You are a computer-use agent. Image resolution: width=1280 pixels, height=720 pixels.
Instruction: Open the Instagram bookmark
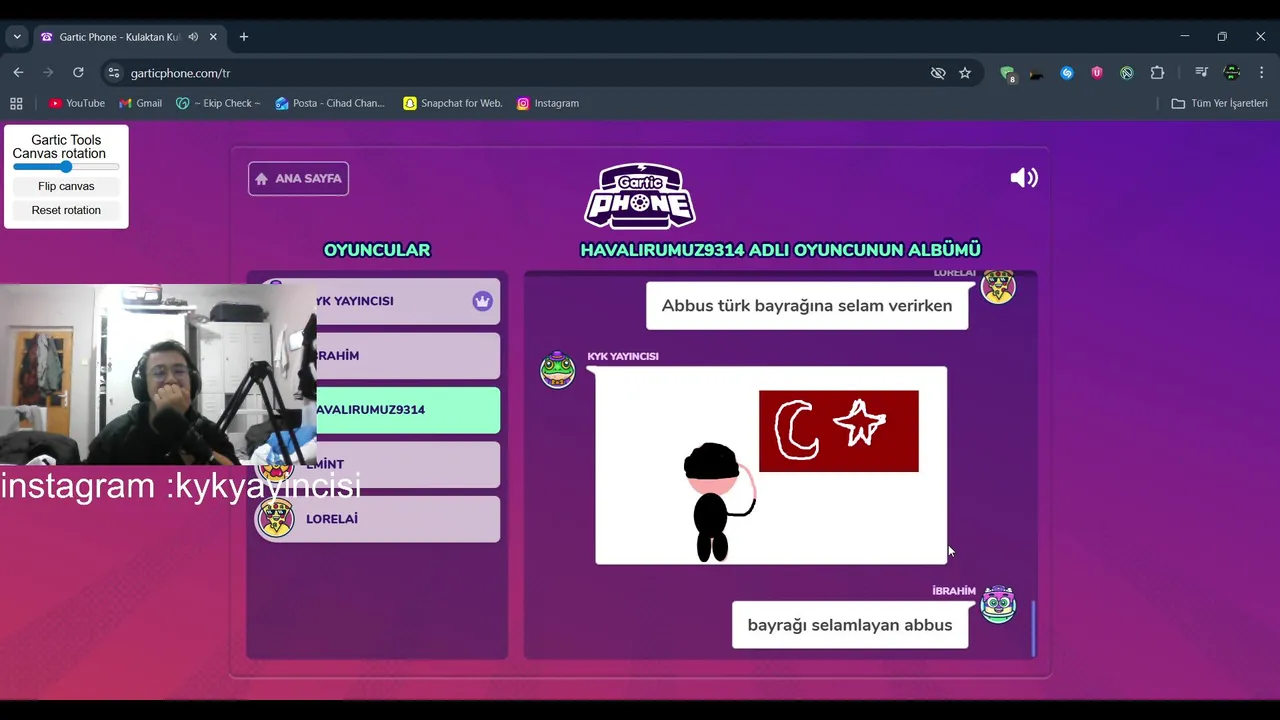click(x=548, y=103)
